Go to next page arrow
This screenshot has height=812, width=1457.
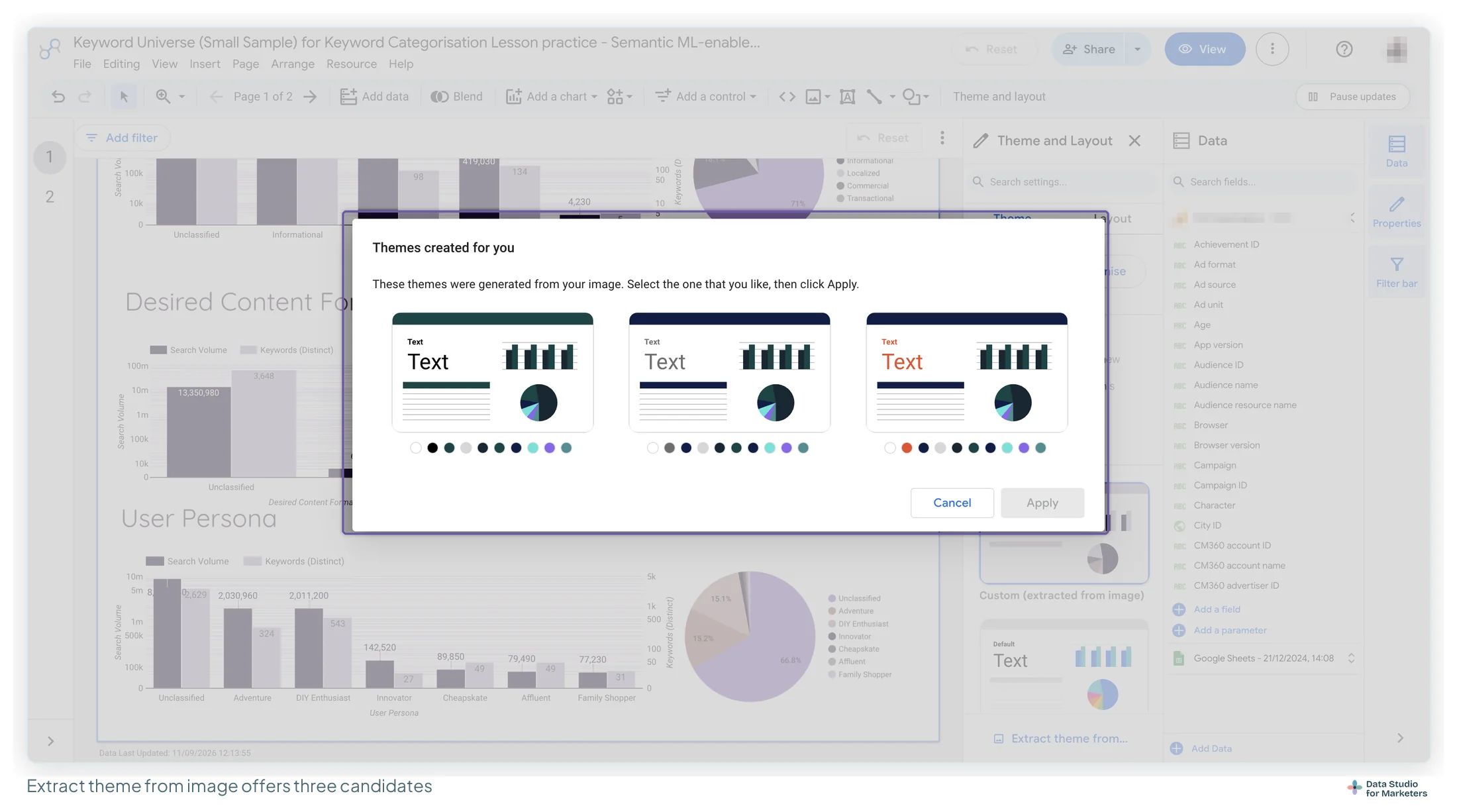pos(310,97)
